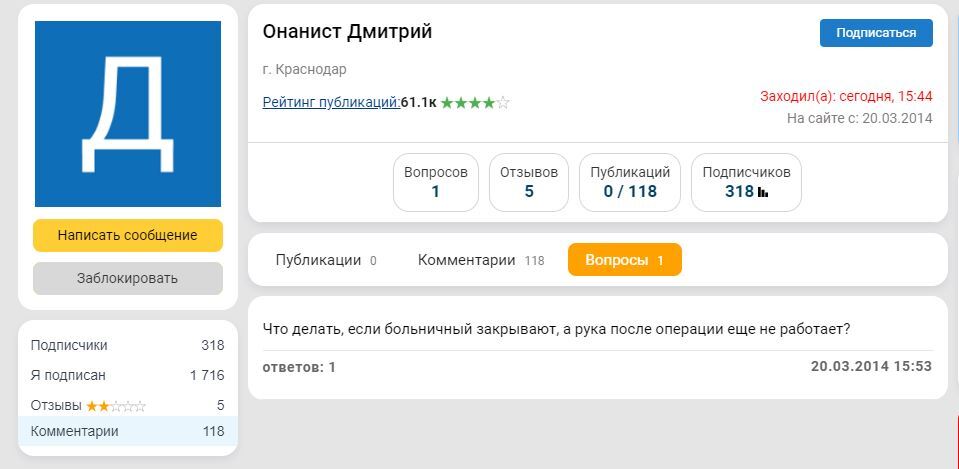
Task: Click the "Заблокировать" button
Action: pyautogui.click(x=128, y=279)
